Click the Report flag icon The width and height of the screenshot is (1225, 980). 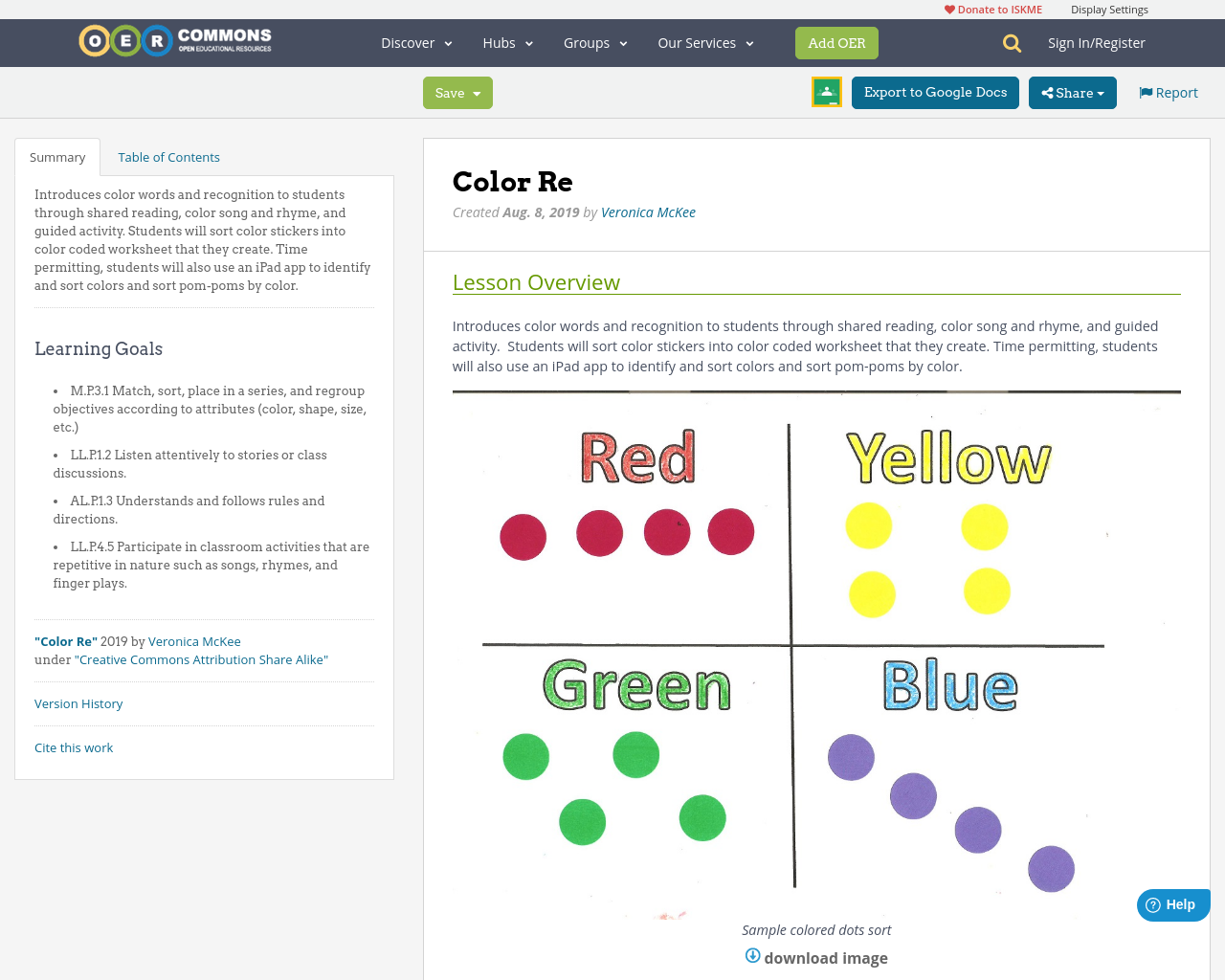(x=1147, y=90)
